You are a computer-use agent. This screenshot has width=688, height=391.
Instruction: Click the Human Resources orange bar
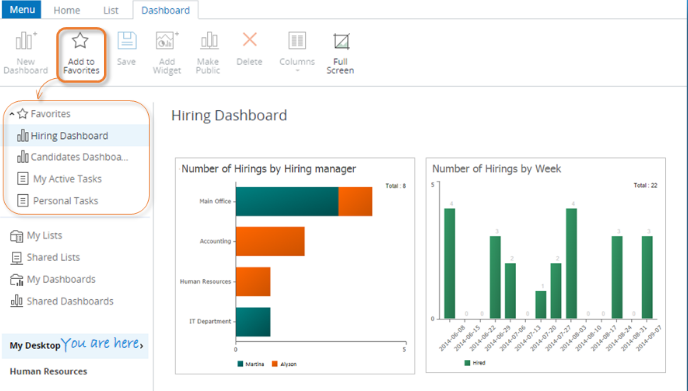pyautogui.click(x=253, y=282)
